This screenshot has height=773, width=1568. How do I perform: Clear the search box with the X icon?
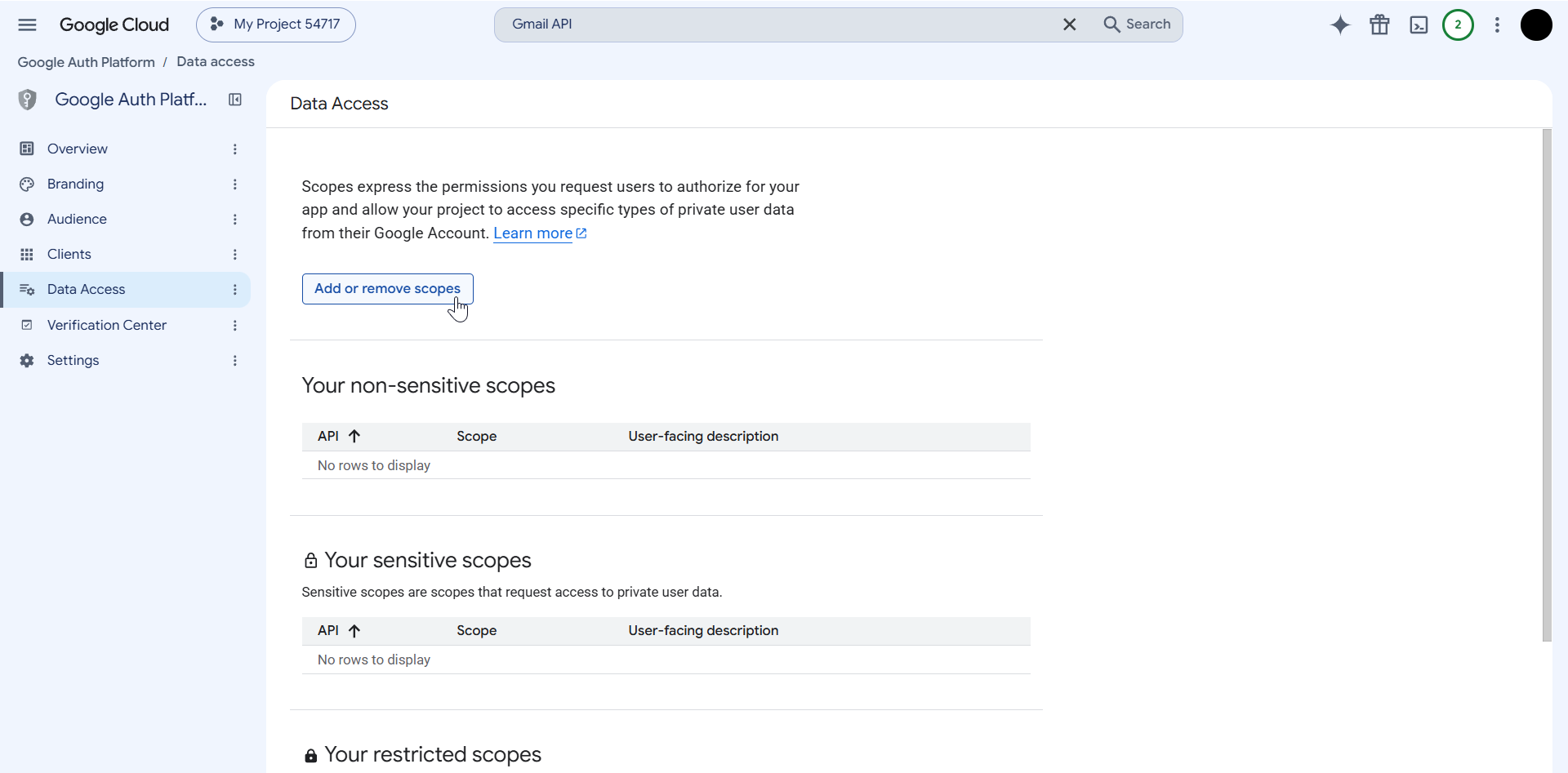pos(1069,24)
